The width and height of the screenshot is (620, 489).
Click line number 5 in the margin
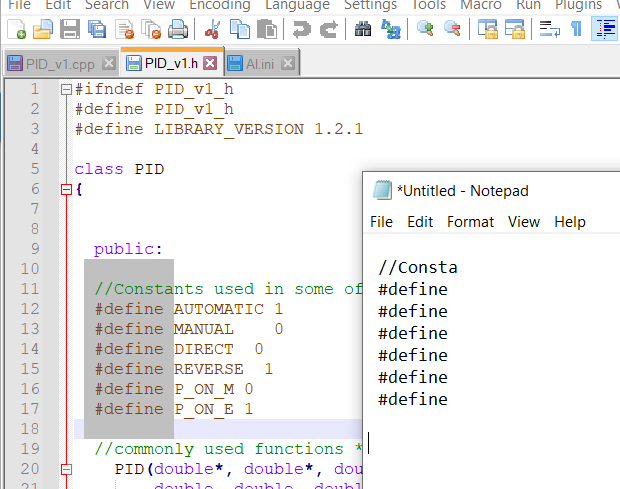pyautogui.click(x=35, y=169)
